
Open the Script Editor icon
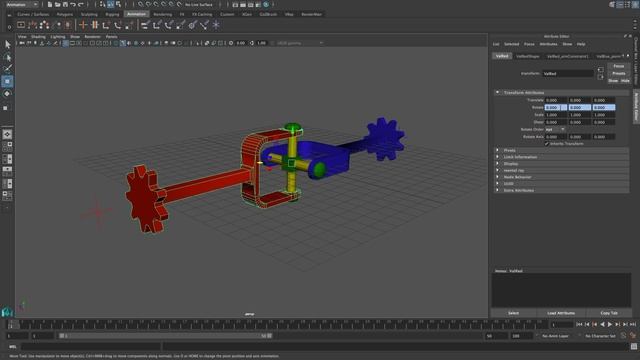(x=634, y=347)
